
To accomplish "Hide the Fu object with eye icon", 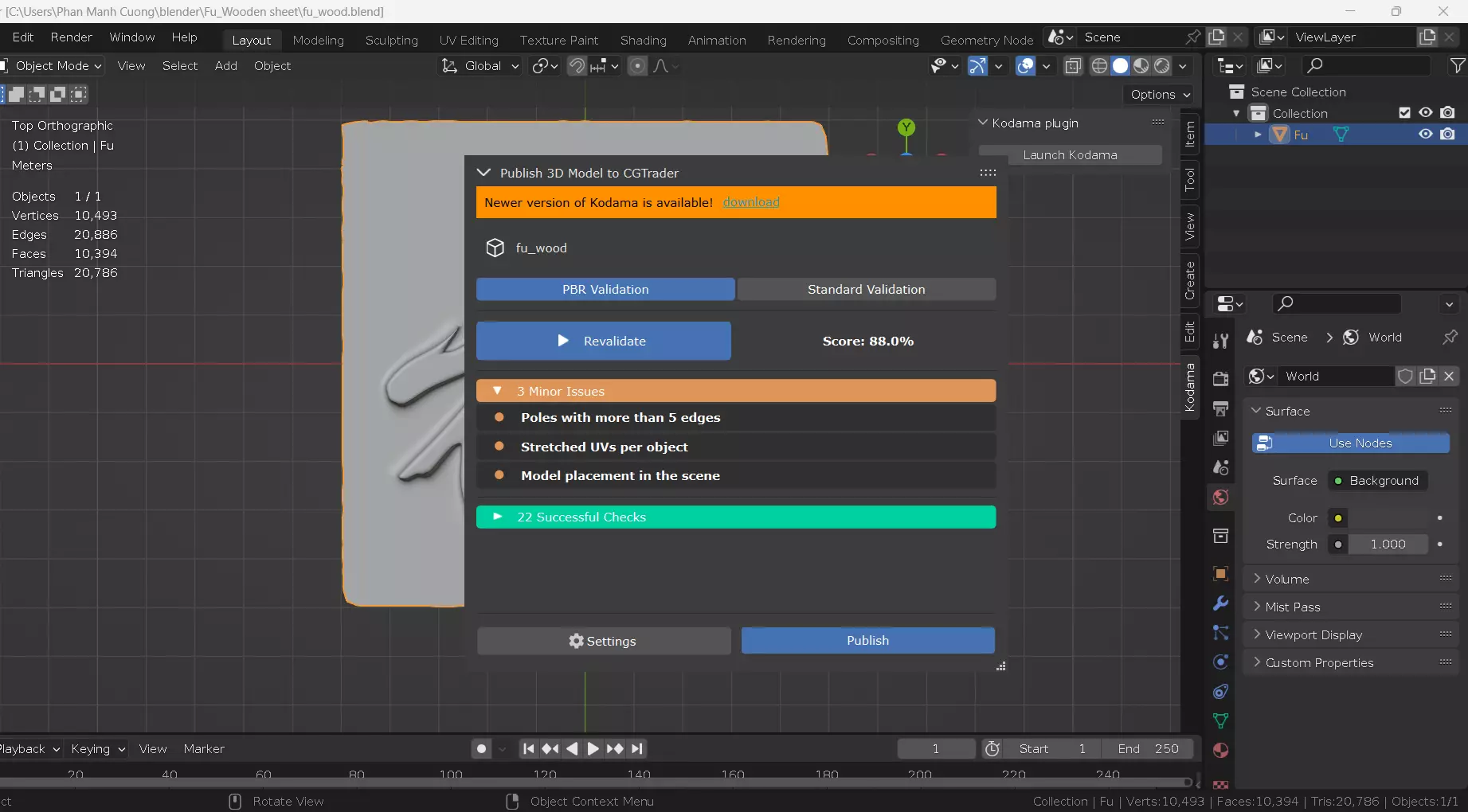I will tap(1426, 135).
